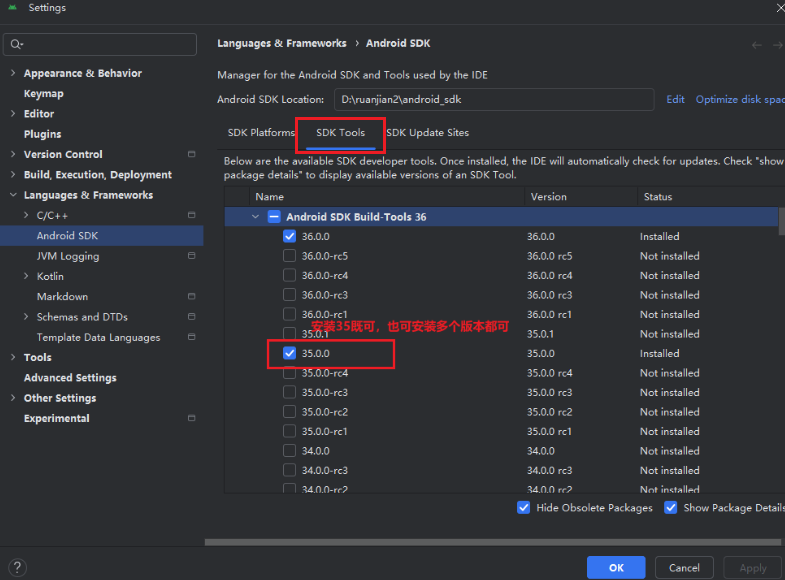785x580 pixels.
Task: Check the 35.0.0-rc2 checkbox
Action: (289, 412)
